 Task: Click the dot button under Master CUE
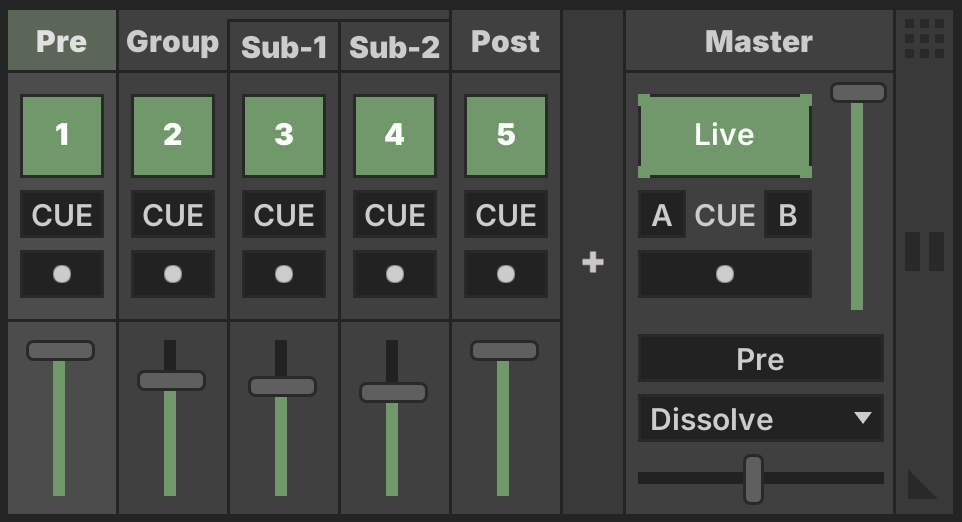pos(725,274)
